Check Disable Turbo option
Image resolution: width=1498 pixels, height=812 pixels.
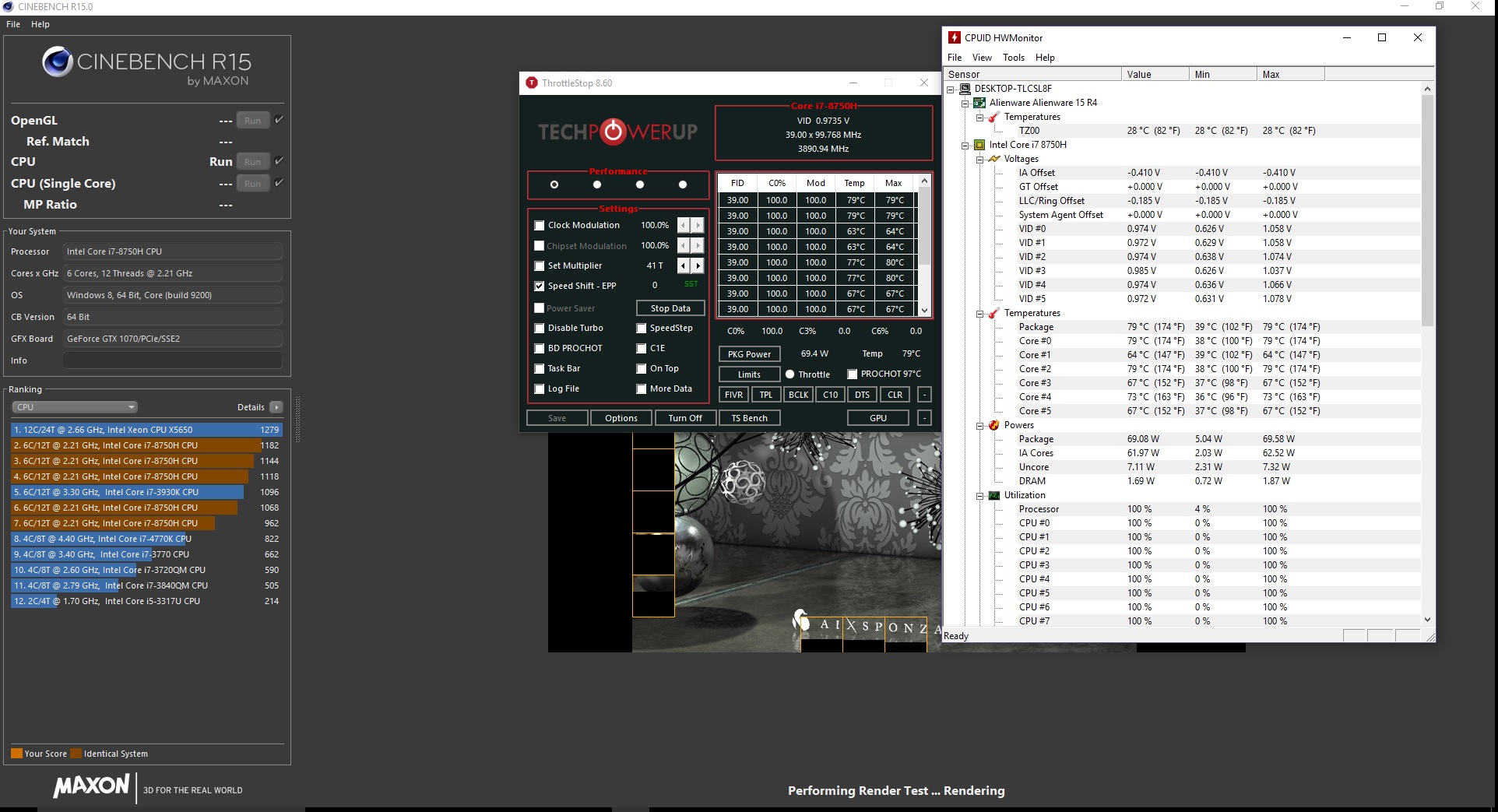click(x=540, y=329)
